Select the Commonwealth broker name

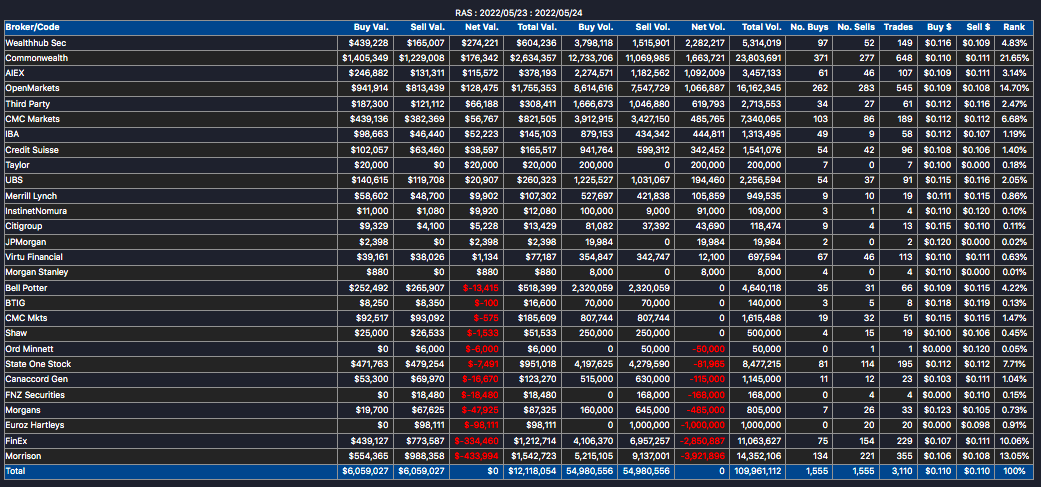tap(37, 58)
